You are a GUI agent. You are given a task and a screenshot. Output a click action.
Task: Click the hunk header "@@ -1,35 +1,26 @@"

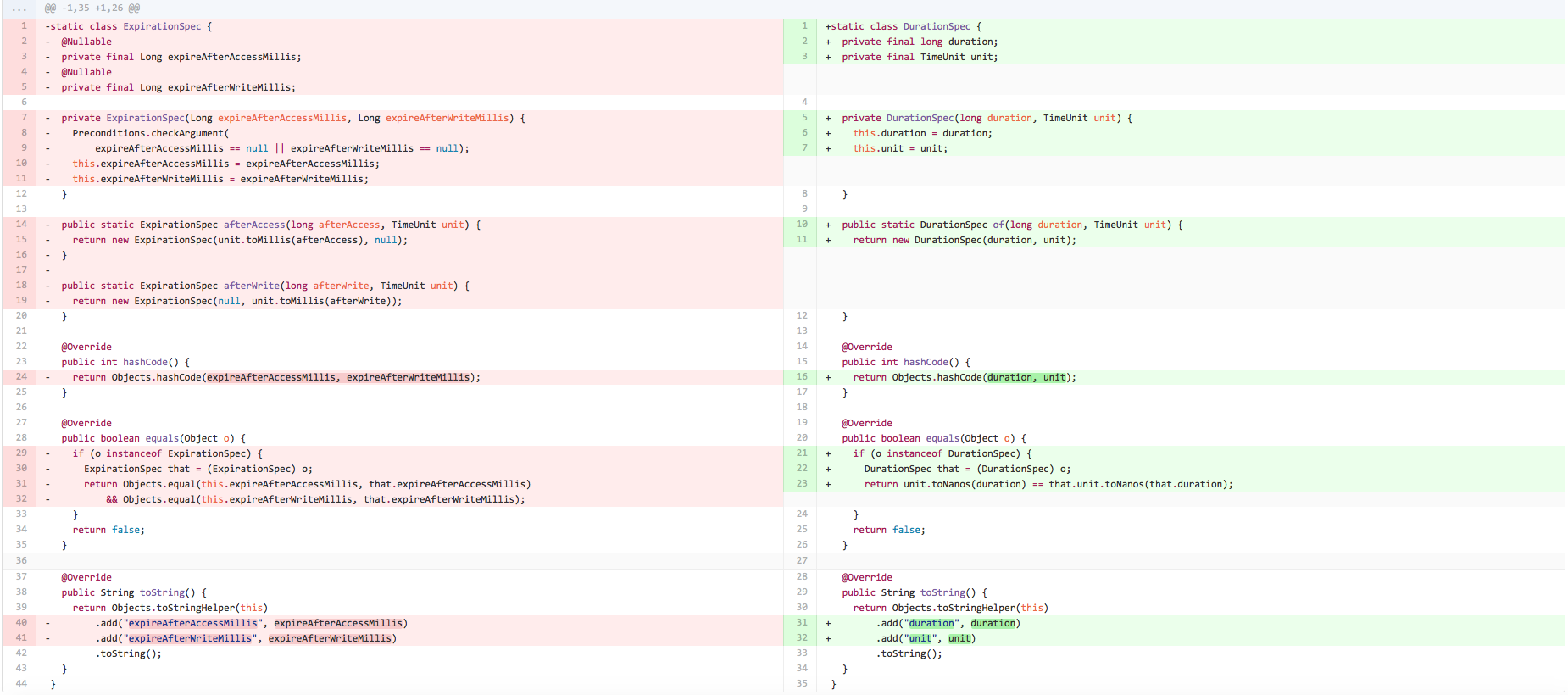point(92,8)
